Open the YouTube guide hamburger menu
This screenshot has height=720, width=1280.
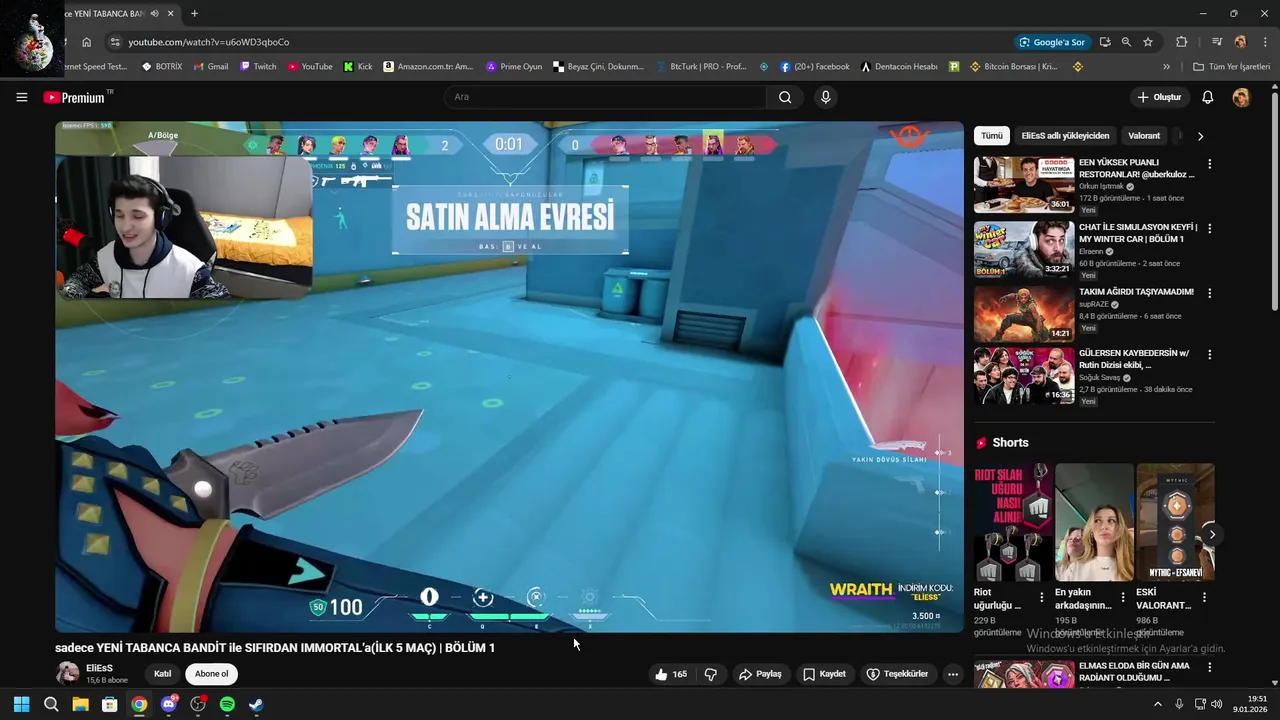point(21,97)
